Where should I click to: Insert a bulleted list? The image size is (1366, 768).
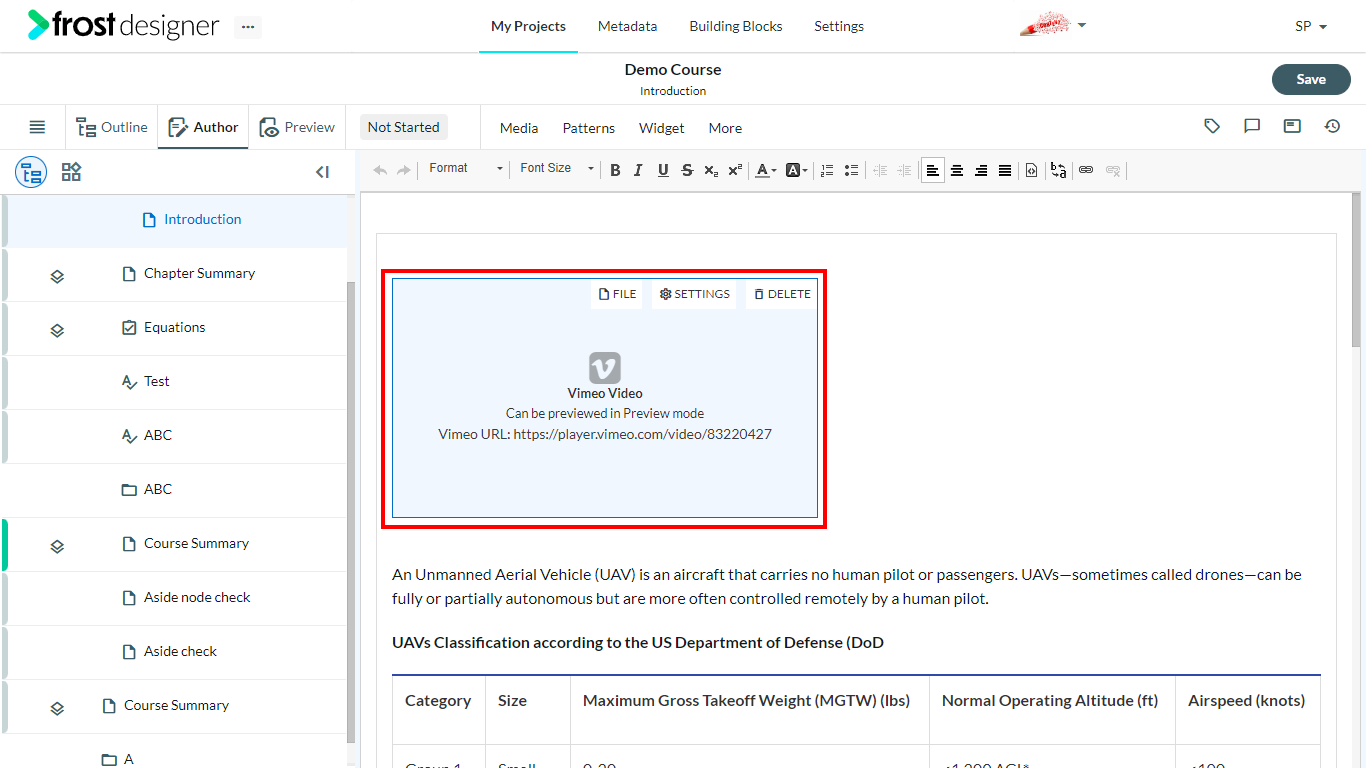tap(851, 170)
